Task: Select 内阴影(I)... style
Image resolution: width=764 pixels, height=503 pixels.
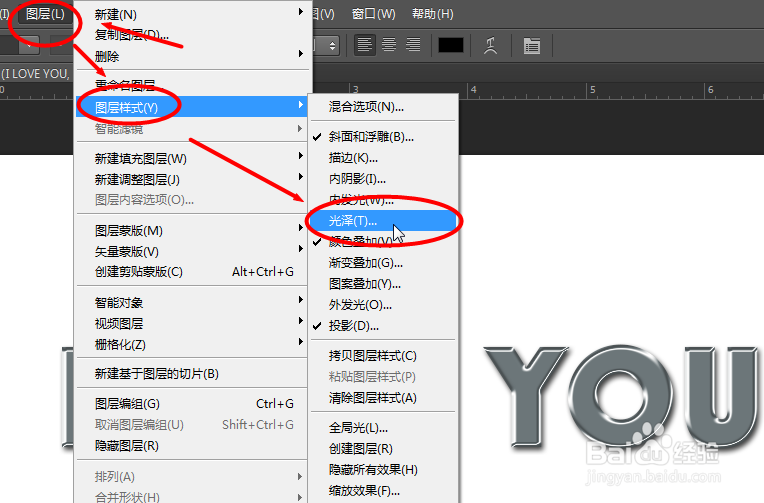Action: 383,179
